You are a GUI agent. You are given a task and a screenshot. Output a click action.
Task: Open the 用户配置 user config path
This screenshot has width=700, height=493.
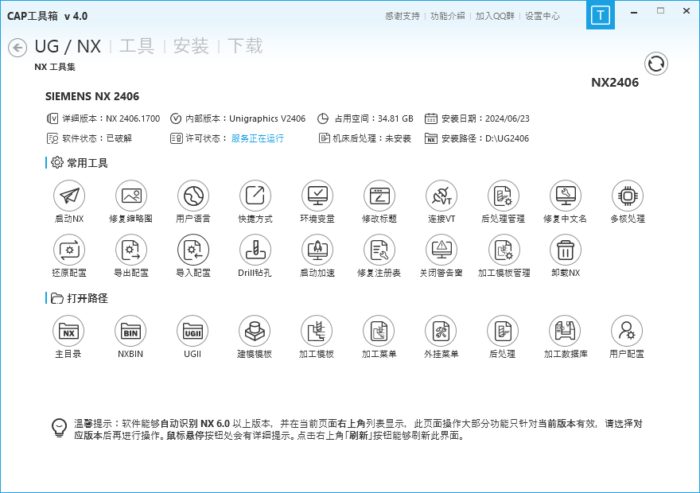coord(627,331)
